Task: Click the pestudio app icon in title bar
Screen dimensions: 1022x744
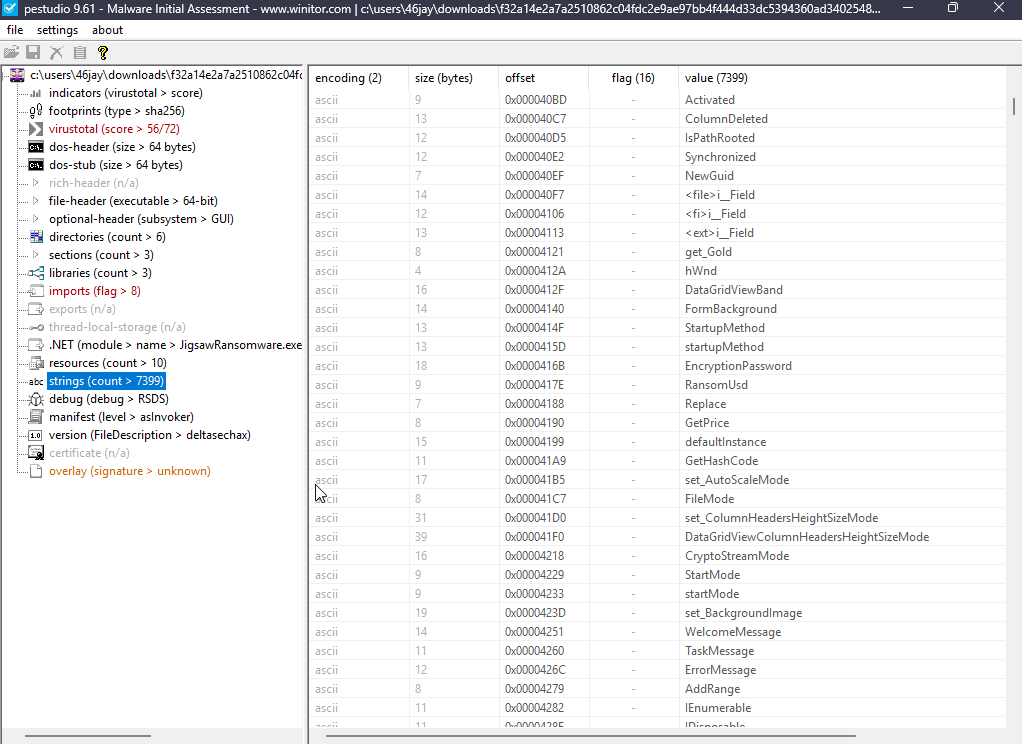Action: (10, 8)
